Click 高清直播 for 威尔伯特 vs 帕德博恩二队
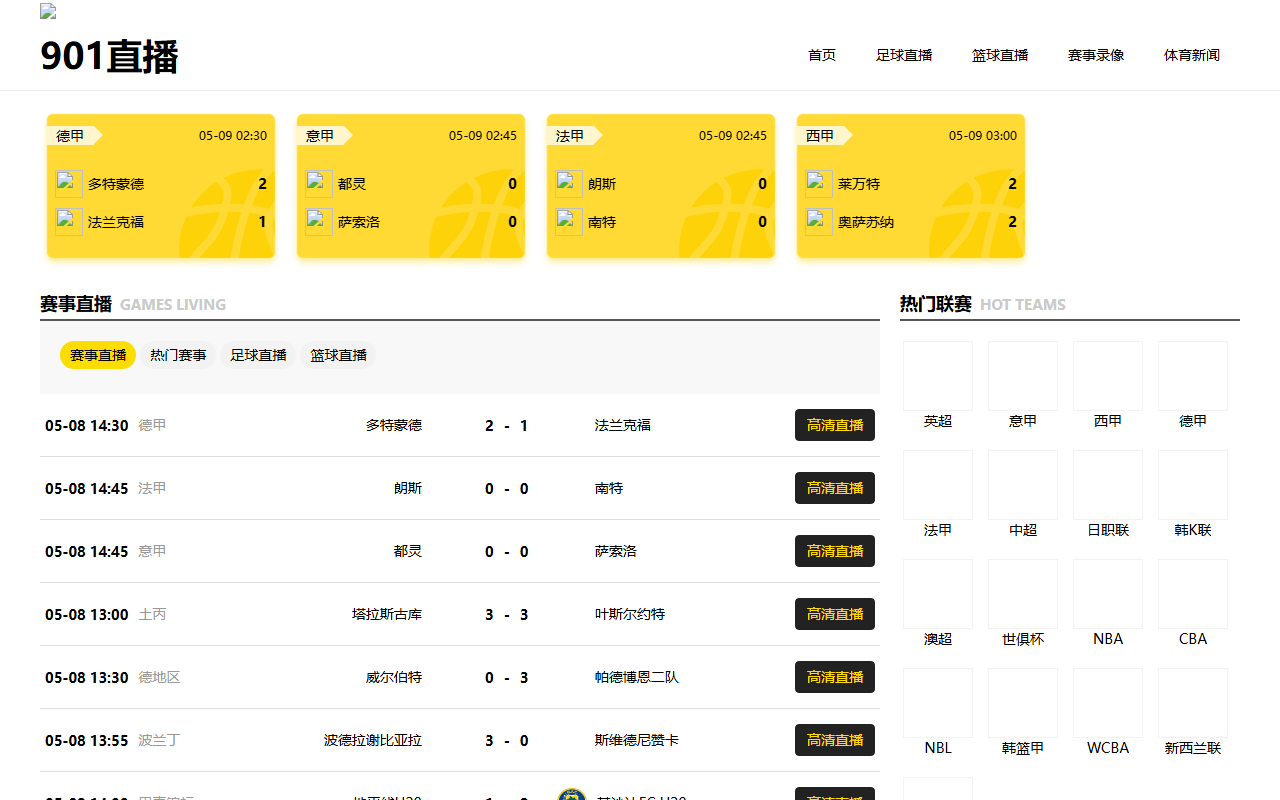Image resolution: width=1280 pixels, height=800 pixels. [835, 677]
